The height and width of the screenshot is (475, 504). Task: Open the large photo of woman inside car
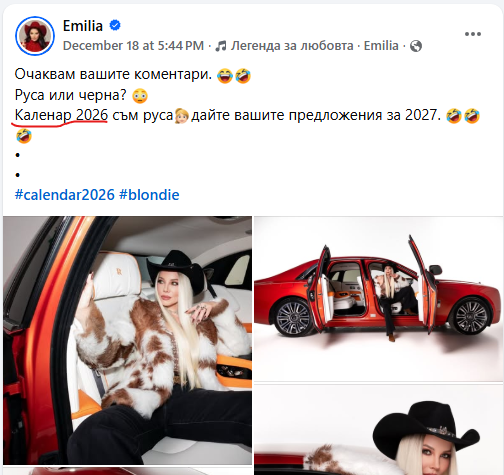(x=127, y=340)
